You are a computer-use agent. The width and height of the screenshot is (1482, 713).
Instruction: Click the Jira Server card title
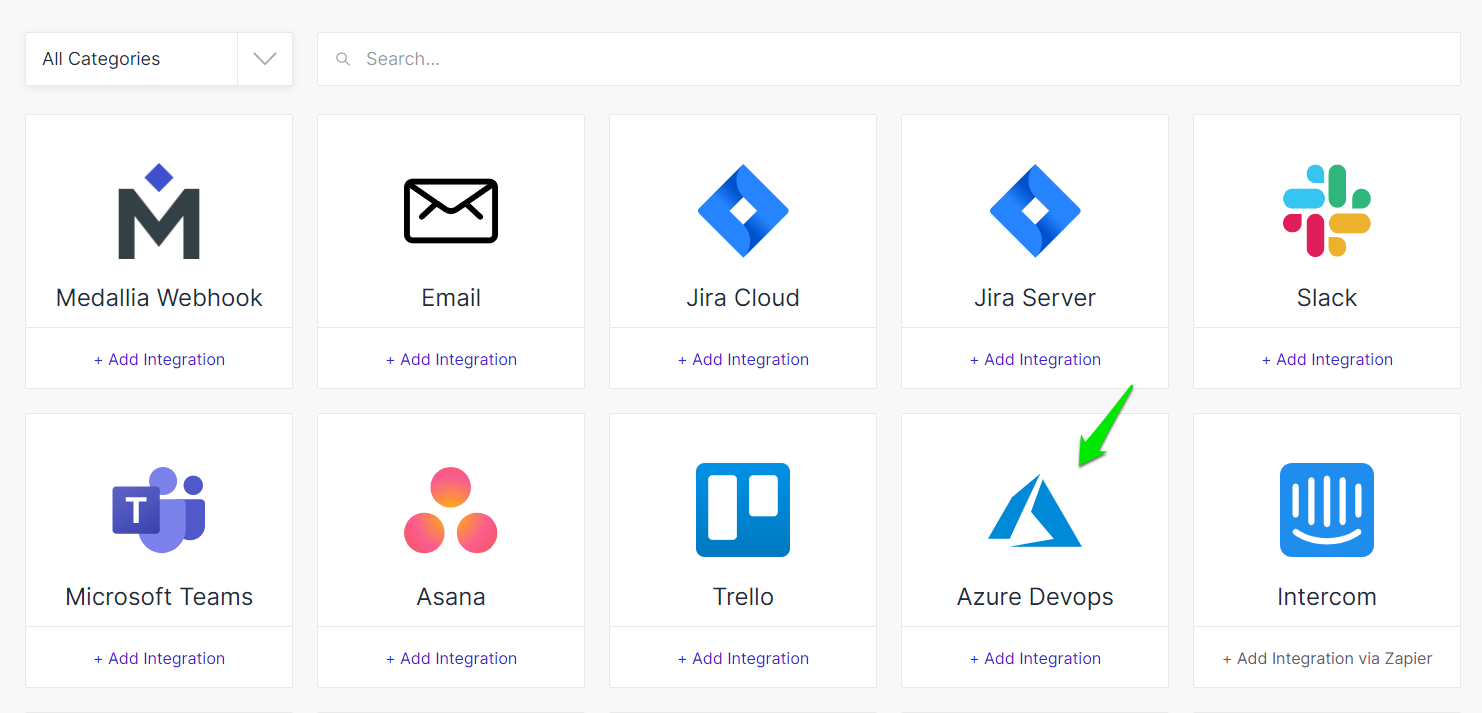tap(1035, 298)
